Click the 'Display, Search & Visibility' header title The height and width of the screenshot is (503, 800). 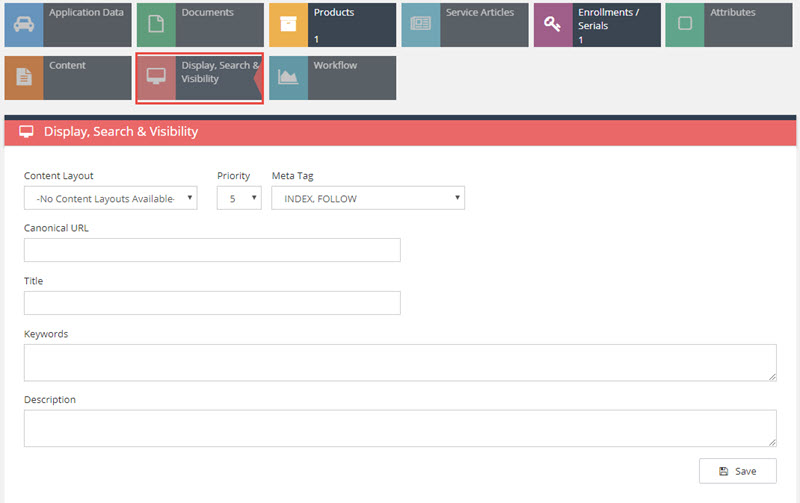(x=121, y=132)
